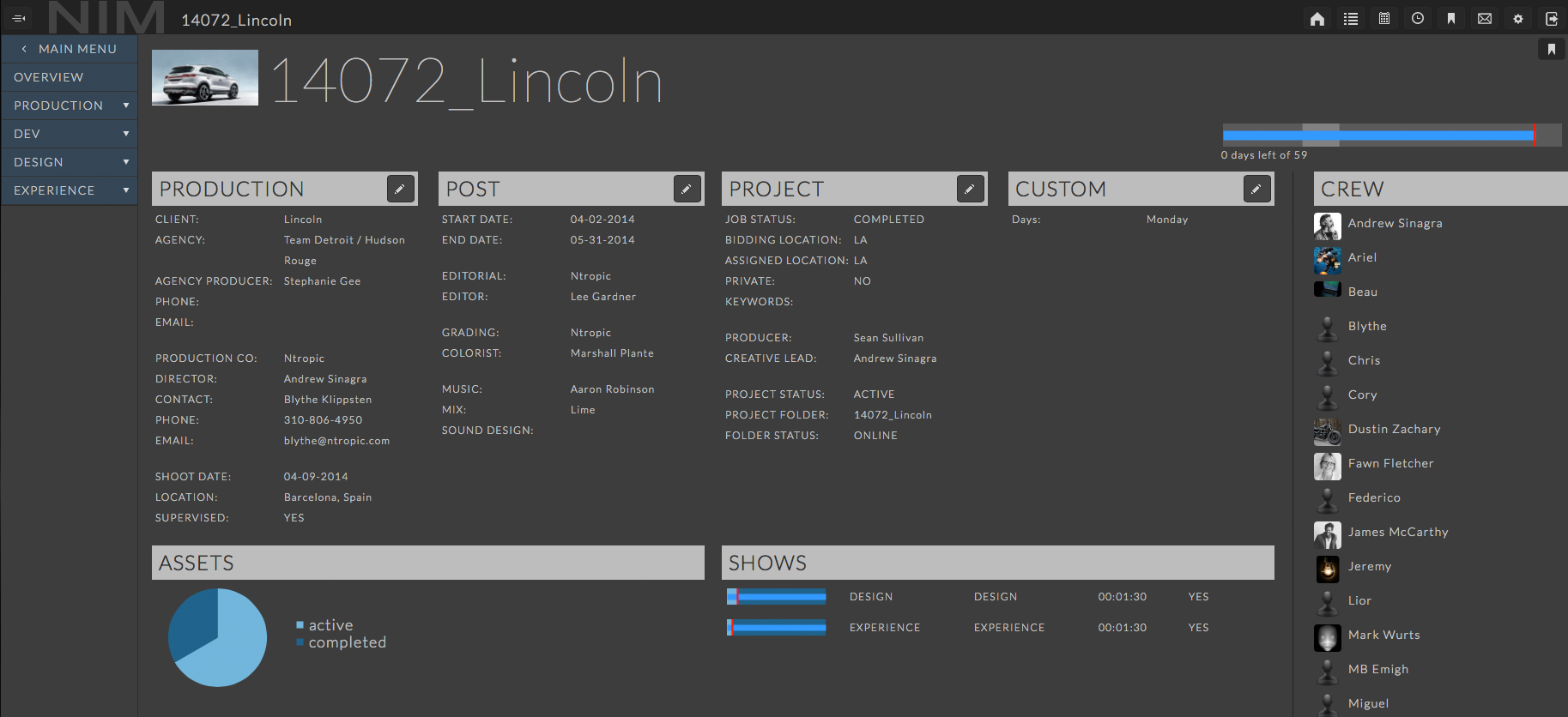Click the assets pie chart
Screen dimensions: 1568x717
[x=217, y=637]
